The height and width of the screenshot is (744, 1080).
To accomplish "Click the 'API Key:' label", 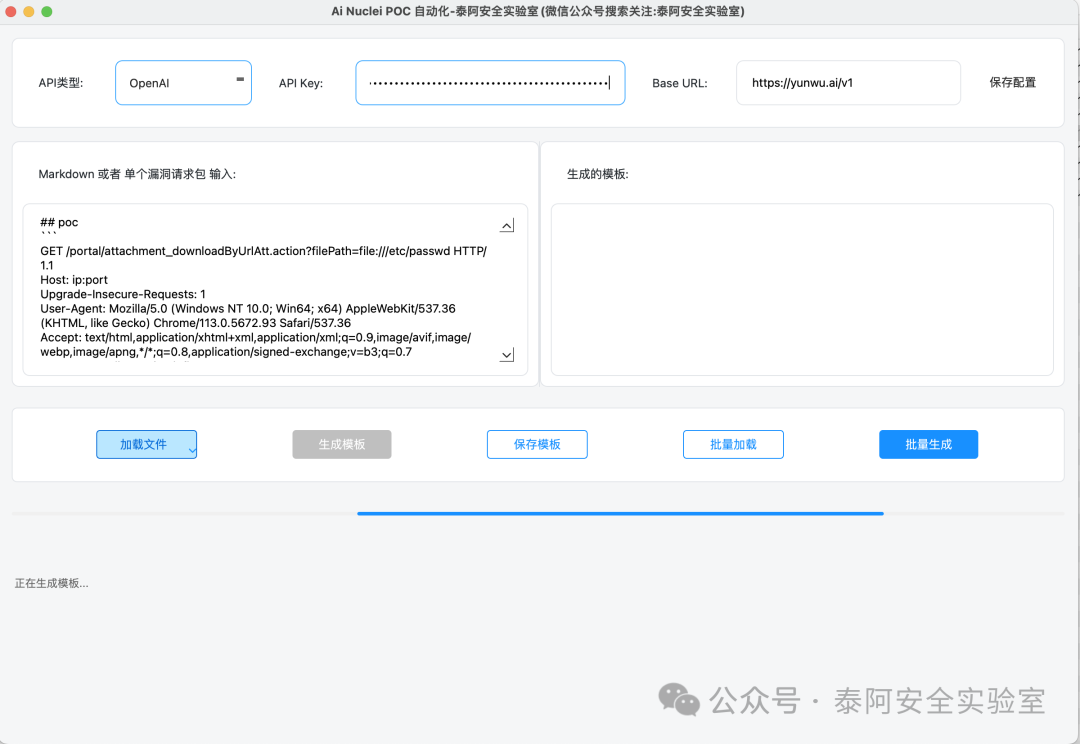I will (301, 83).
